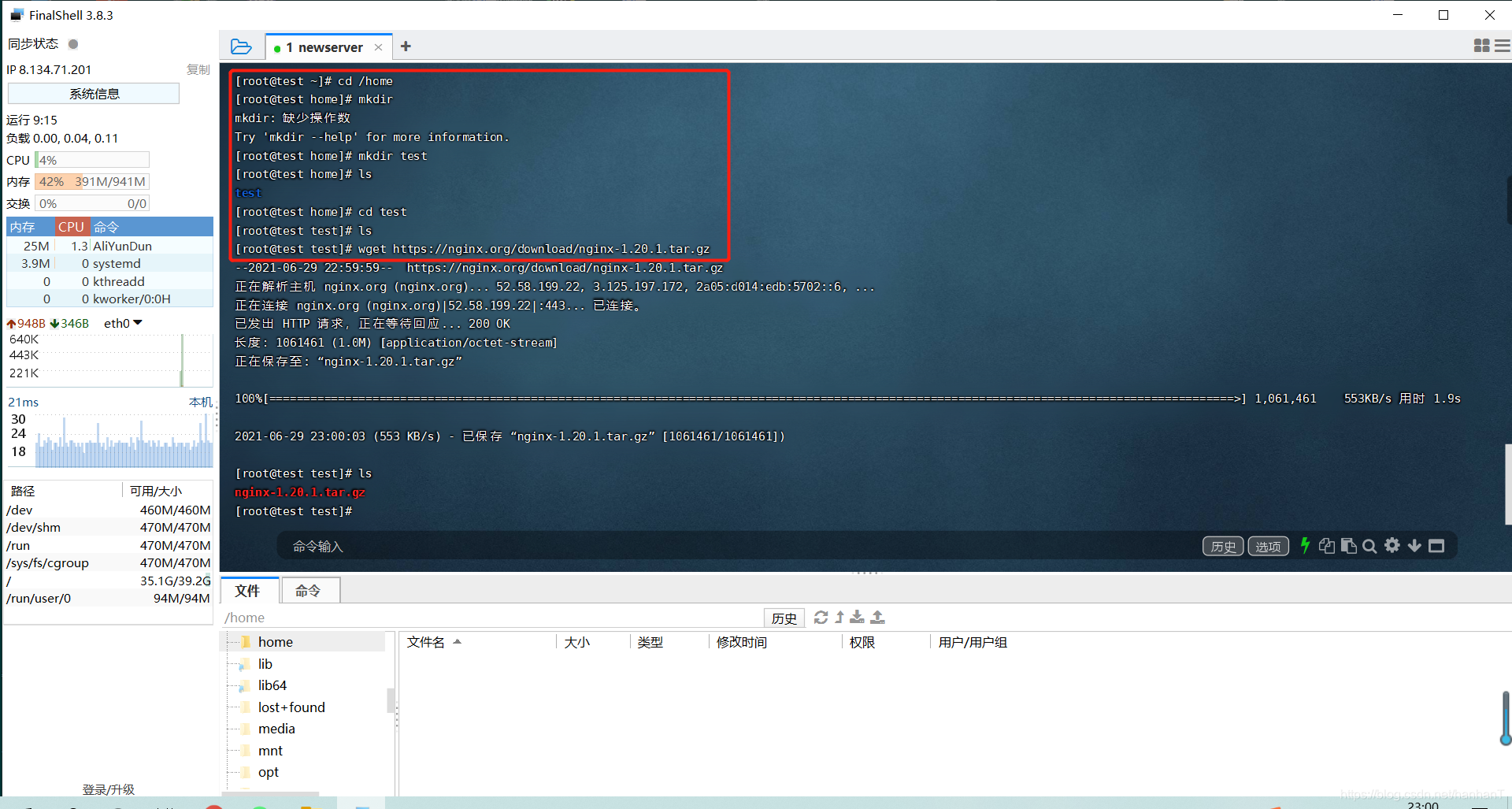
Task: Sort processes by CPU column
Action: (x=71, y=227)
